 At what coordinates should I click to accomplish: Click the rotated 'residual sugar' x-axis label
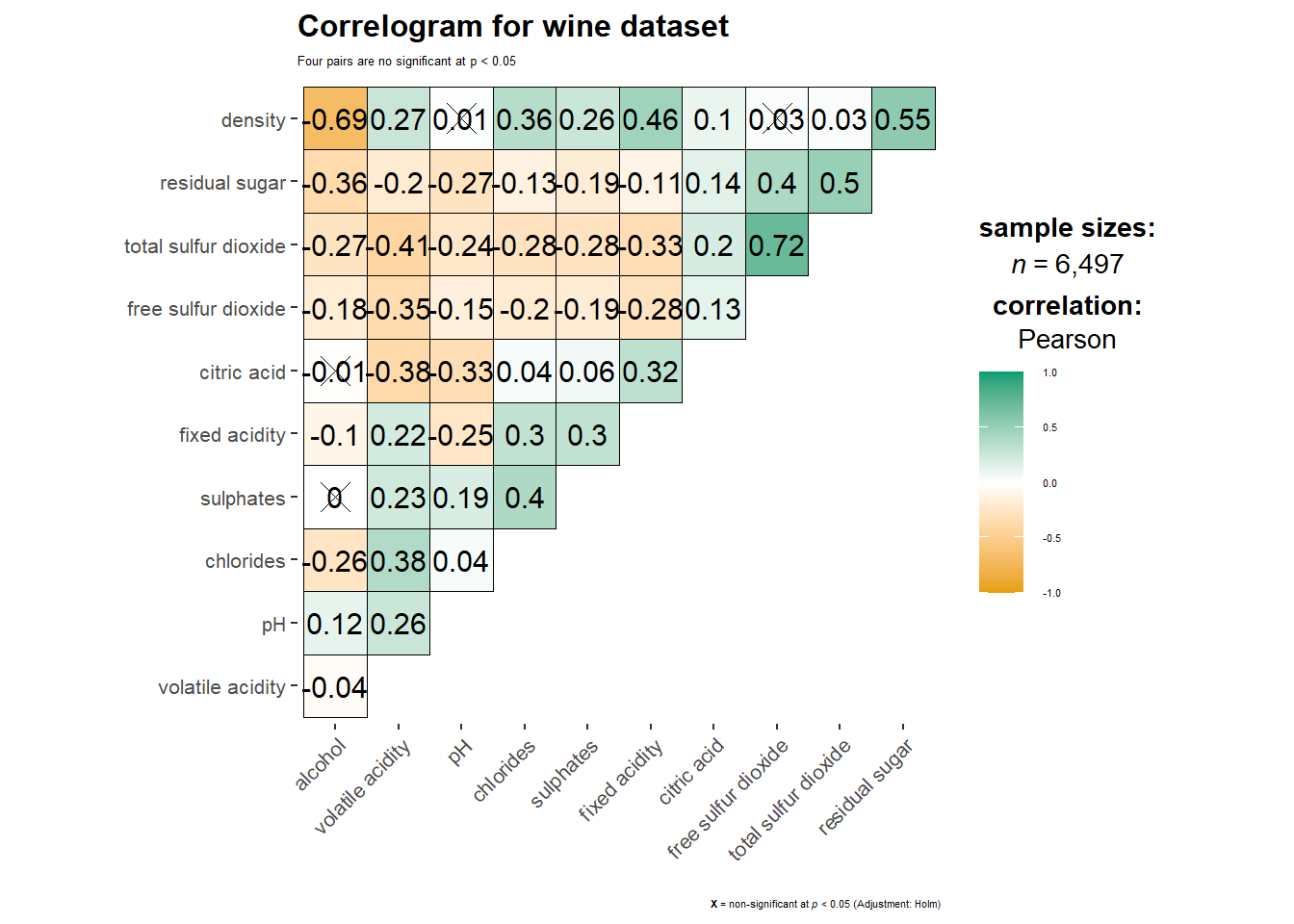(865, 787)
